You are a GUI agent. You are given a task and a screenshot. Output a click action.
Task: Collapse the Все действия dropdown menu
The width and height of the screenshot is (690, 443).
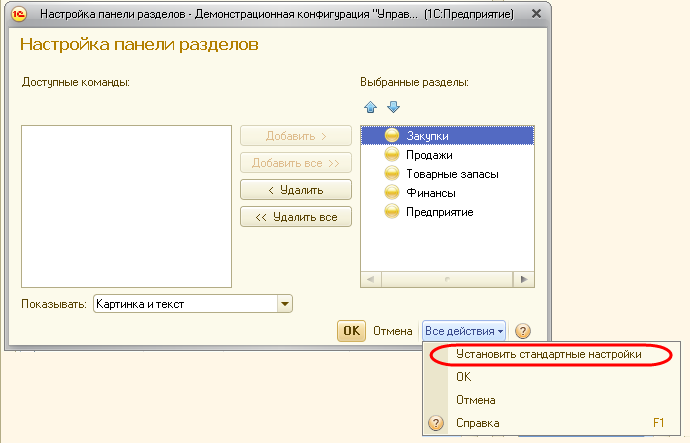coord(464,331)
